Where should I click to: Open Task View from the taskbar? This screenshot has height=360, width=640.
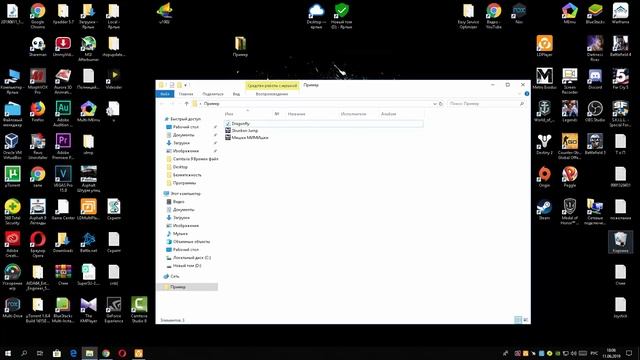[x=40, y=353]
